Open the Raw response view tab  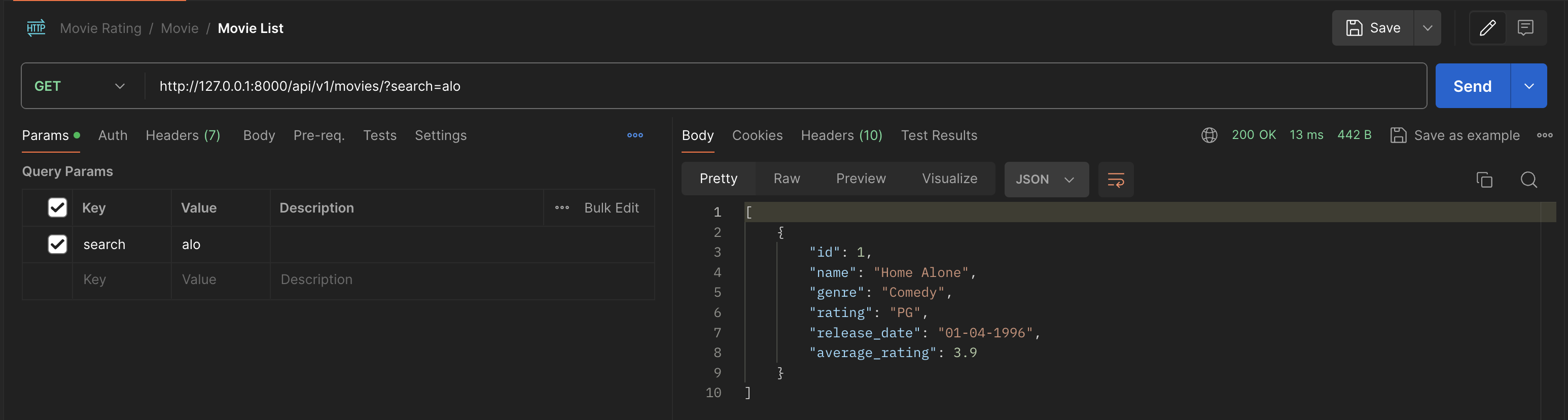(787, 179)
